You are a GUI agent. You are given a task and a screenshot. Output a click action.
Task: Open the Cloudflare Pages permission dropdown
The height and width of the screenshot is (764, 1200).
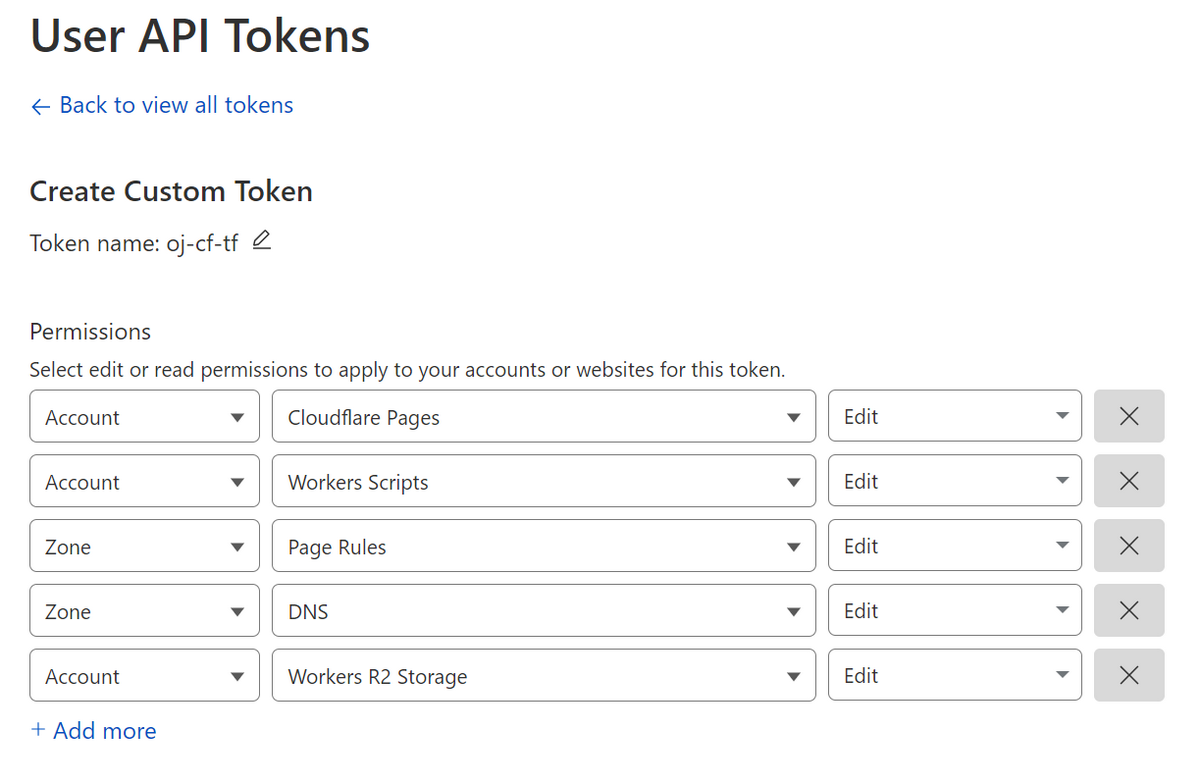point(544,416)
